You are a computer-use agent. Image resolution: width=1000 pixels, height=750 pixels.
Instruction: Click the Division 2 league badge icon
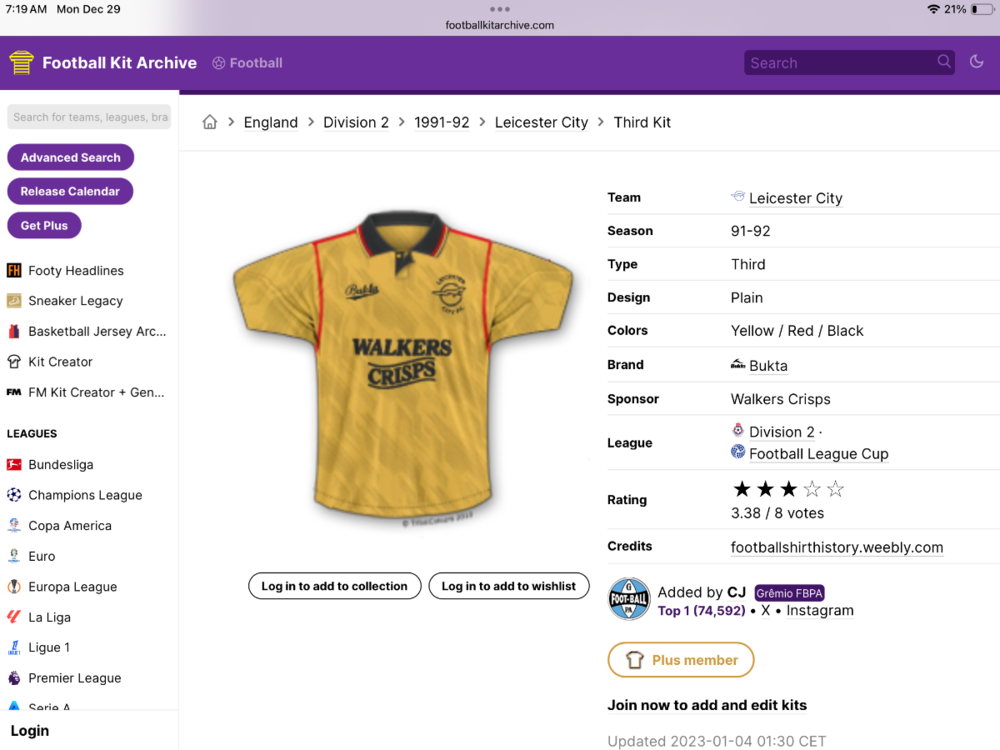click(x=738, y=430)
